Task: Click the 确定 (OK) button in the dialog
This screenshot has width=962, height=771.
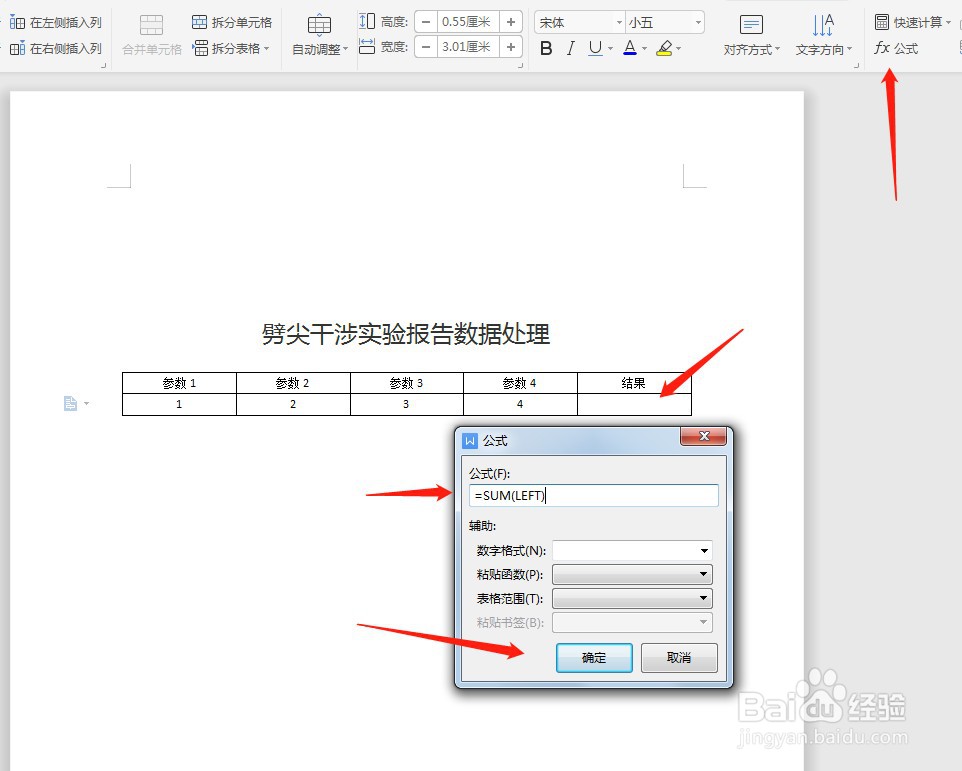Action: point(594,658)
